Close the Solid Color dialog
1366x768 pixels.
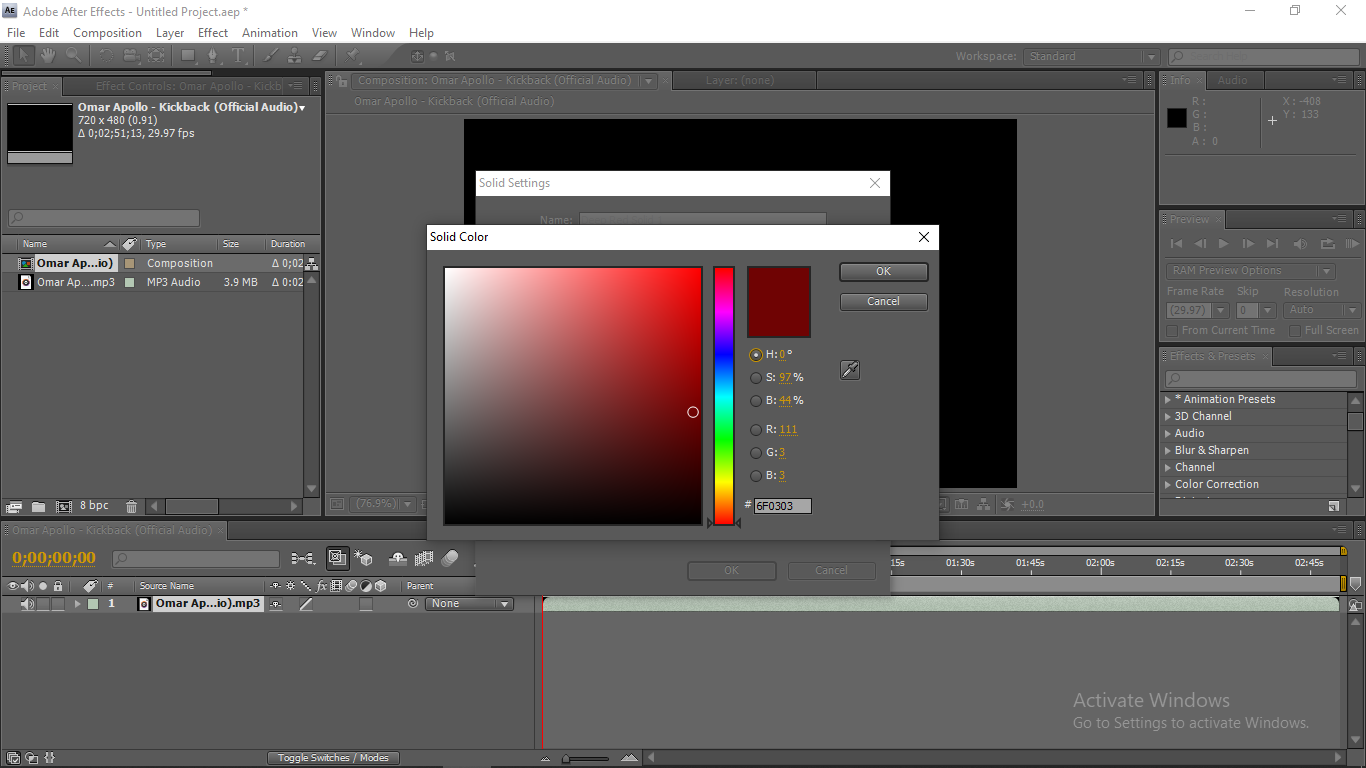tap(924, 237)
